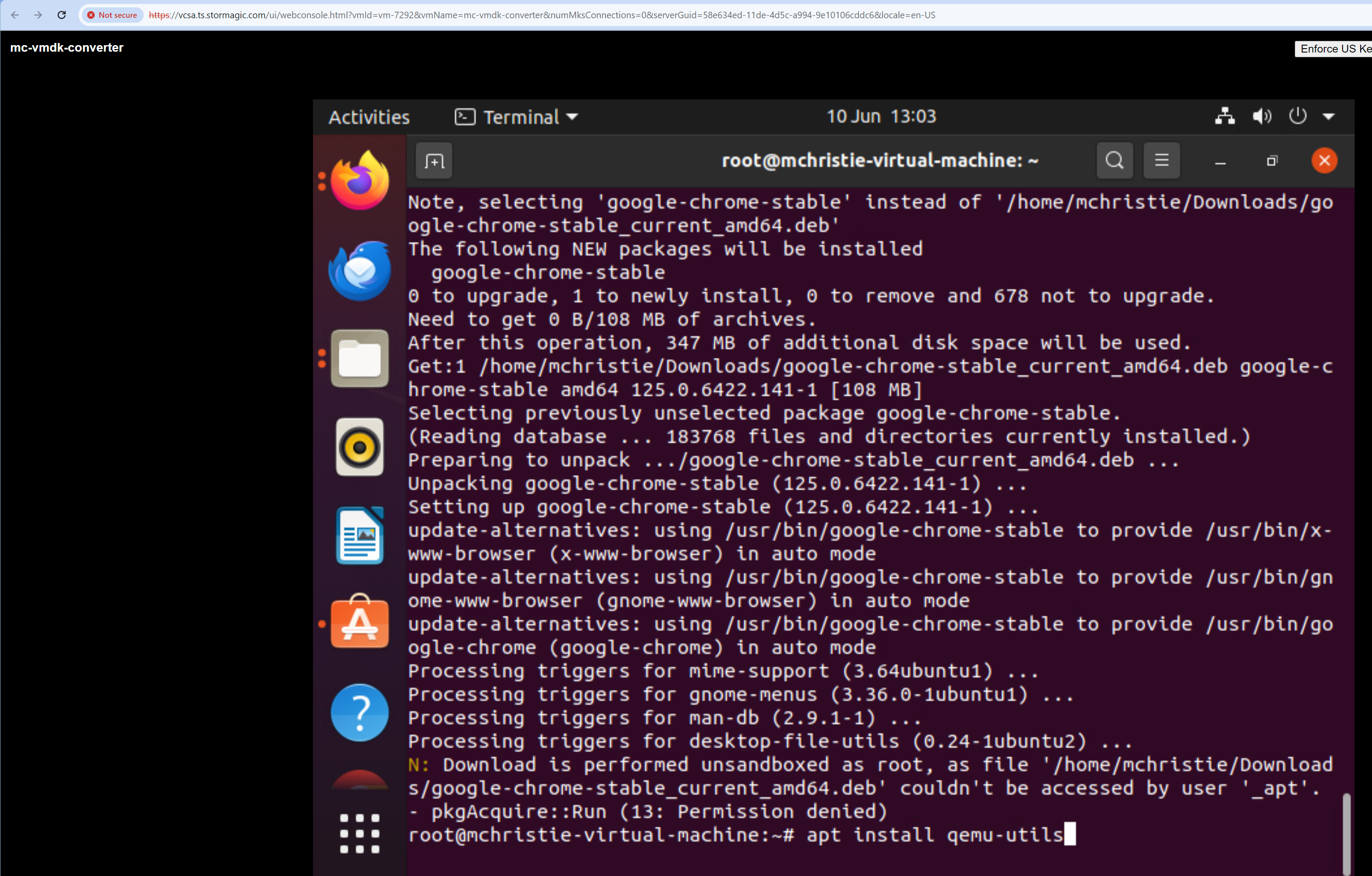Reload the web console page

click(62, 15)
